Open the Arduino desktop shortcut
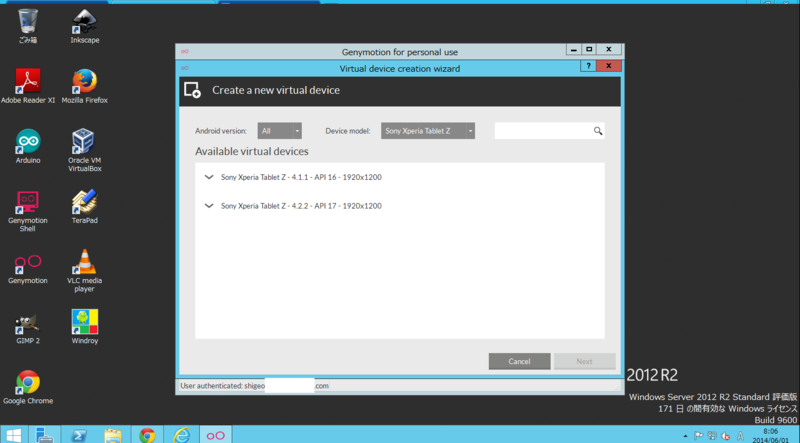 tap(28, 146)
